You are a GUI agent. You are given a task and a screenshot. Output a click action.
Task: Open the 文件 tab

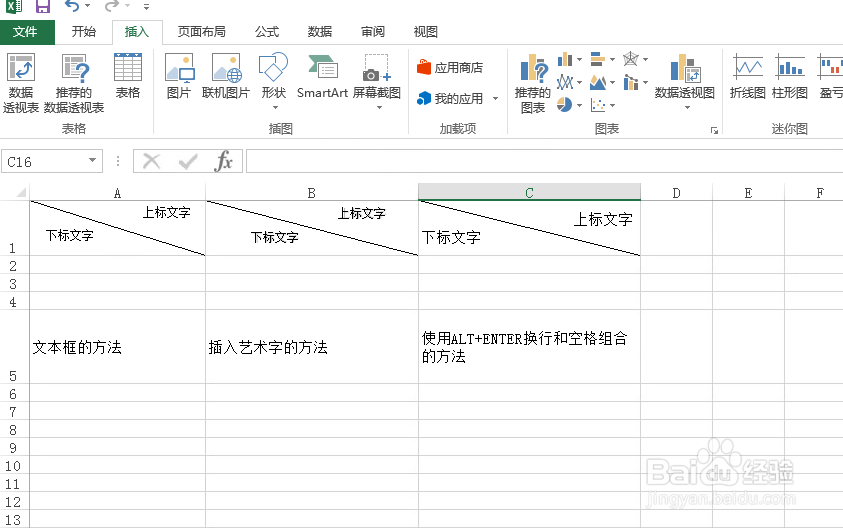click(x=25, y=32)
